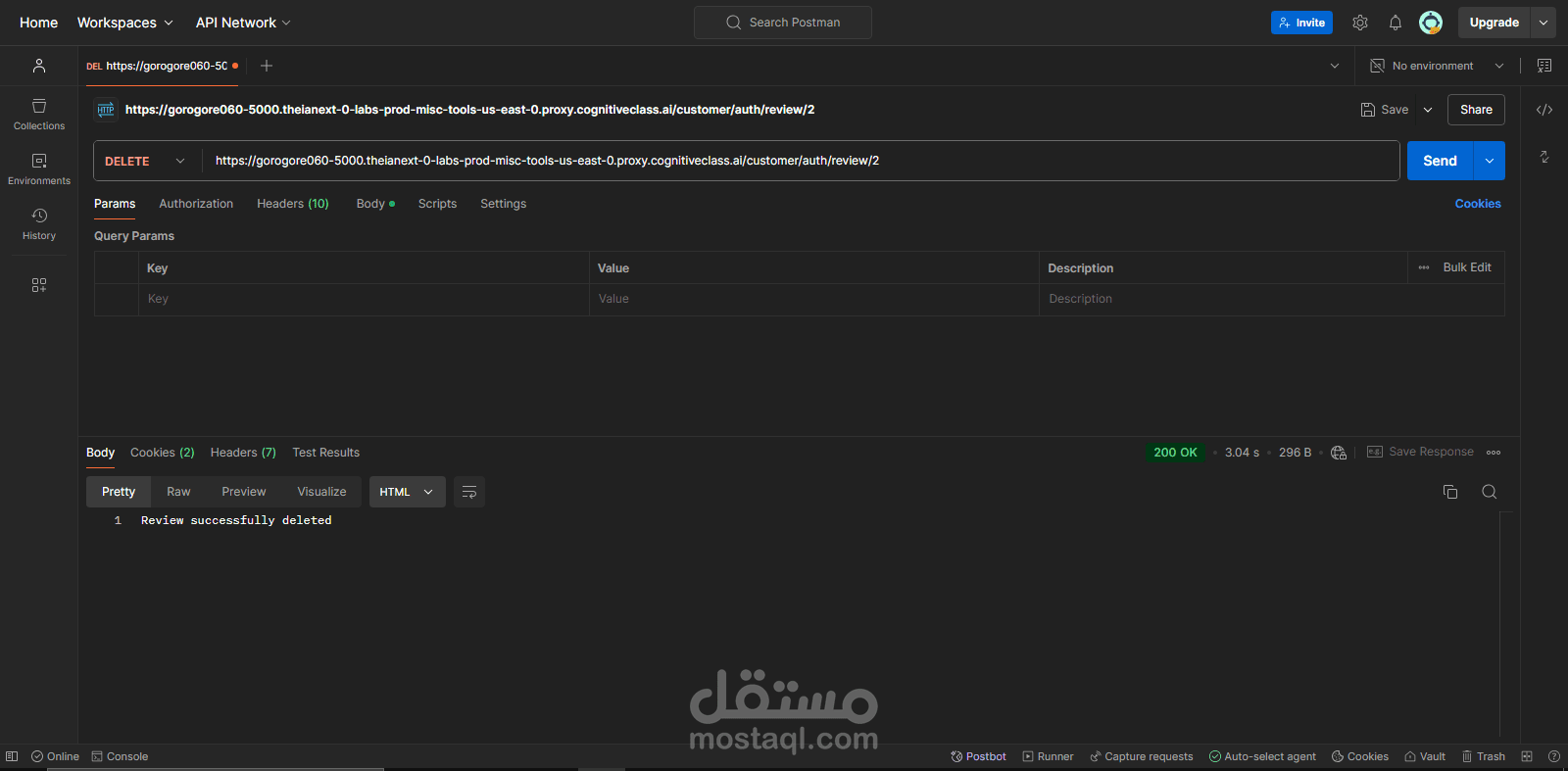Click the Send button

[1441, 161]
